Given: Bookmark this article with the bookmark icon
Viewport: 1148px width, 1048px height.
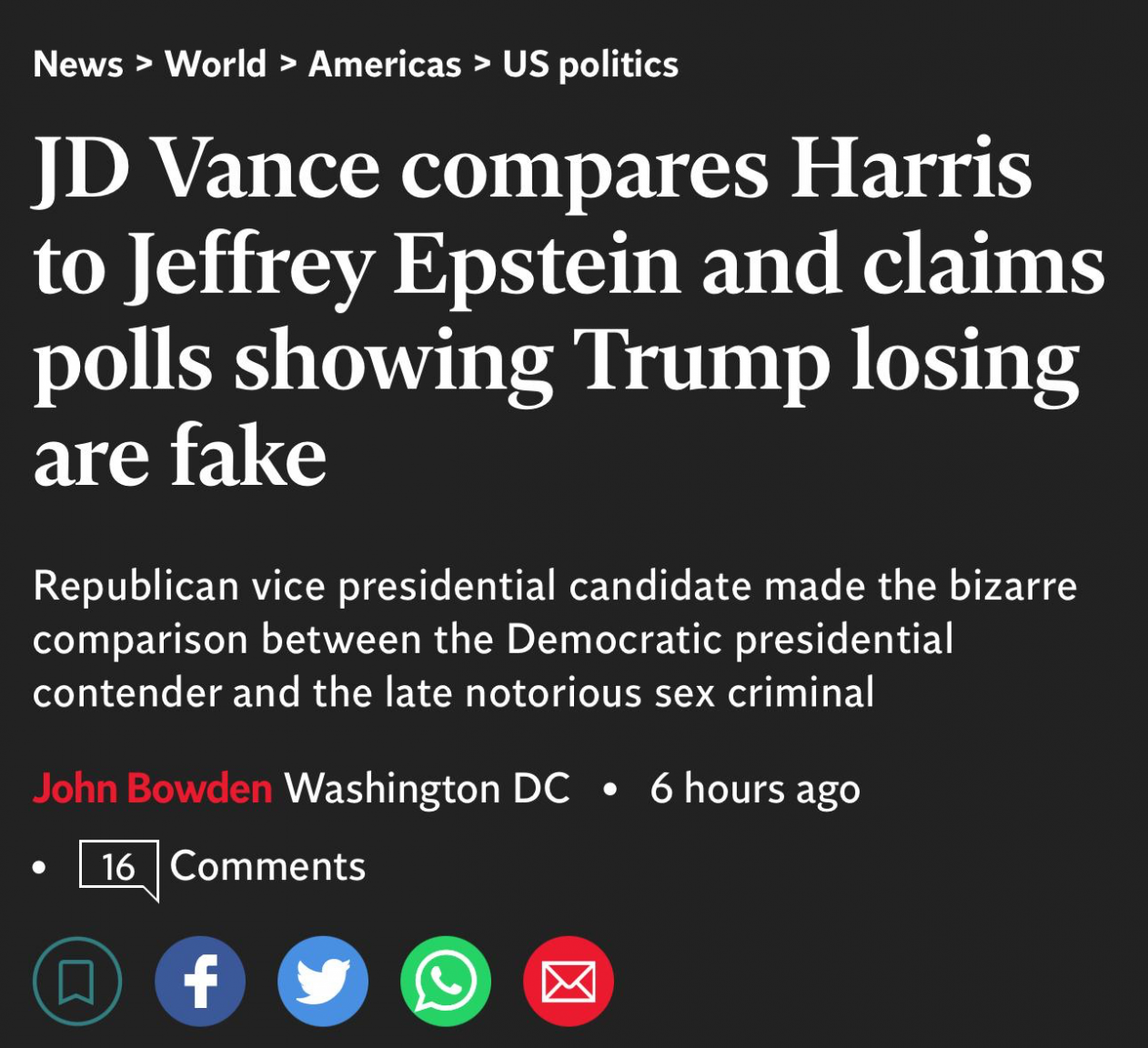Looking at the screenshot, I should [77, 982].
